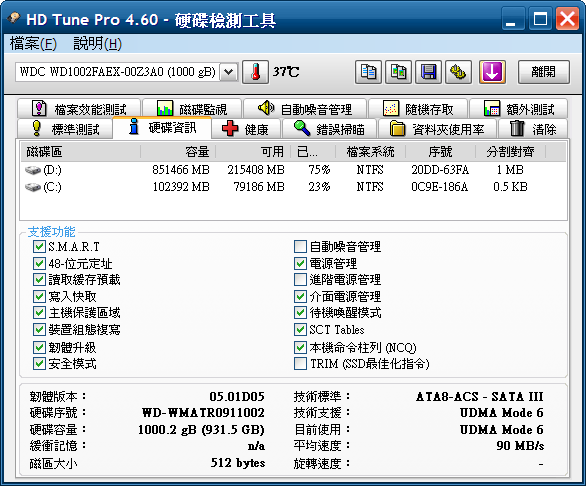Toggle the S.M.A.R.T checkbox
The width and height of the screenshot is (586, 486).
(39, 247)
